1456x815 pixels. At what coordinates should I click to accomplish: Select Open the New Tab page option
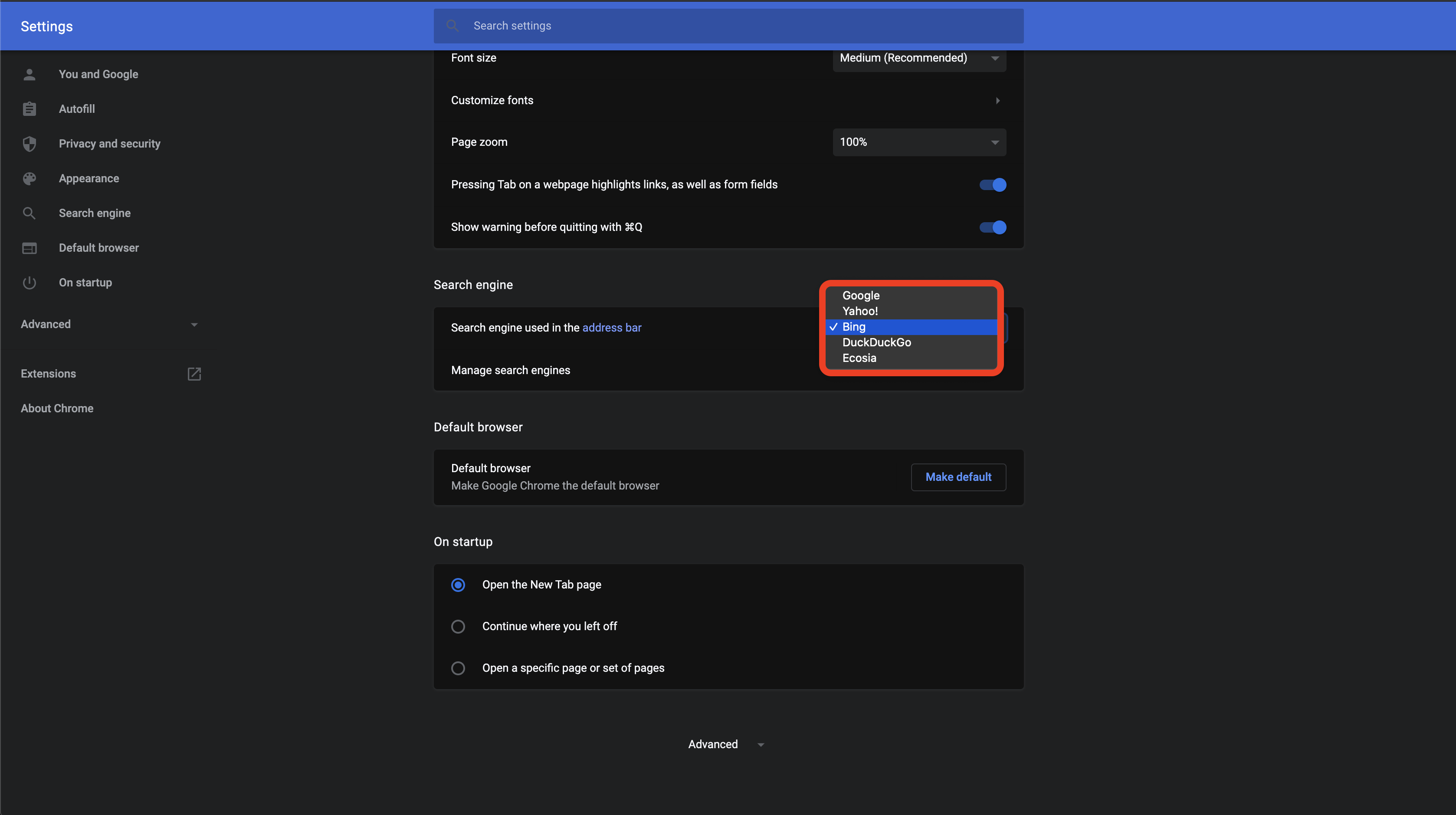click(458, 585)
